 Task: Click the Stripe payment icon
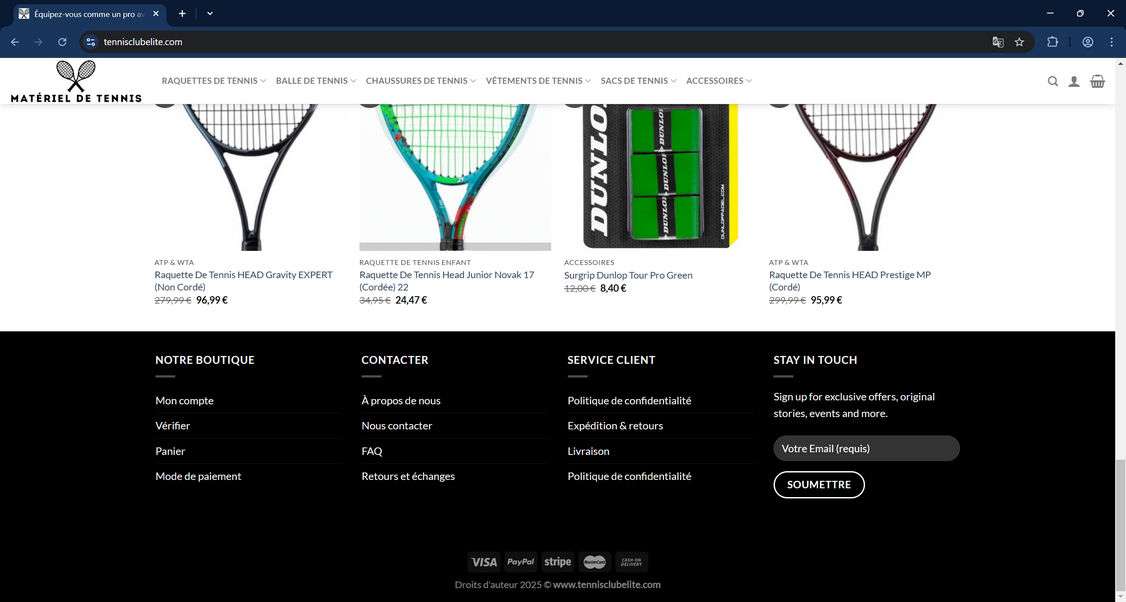coord(557,562)
